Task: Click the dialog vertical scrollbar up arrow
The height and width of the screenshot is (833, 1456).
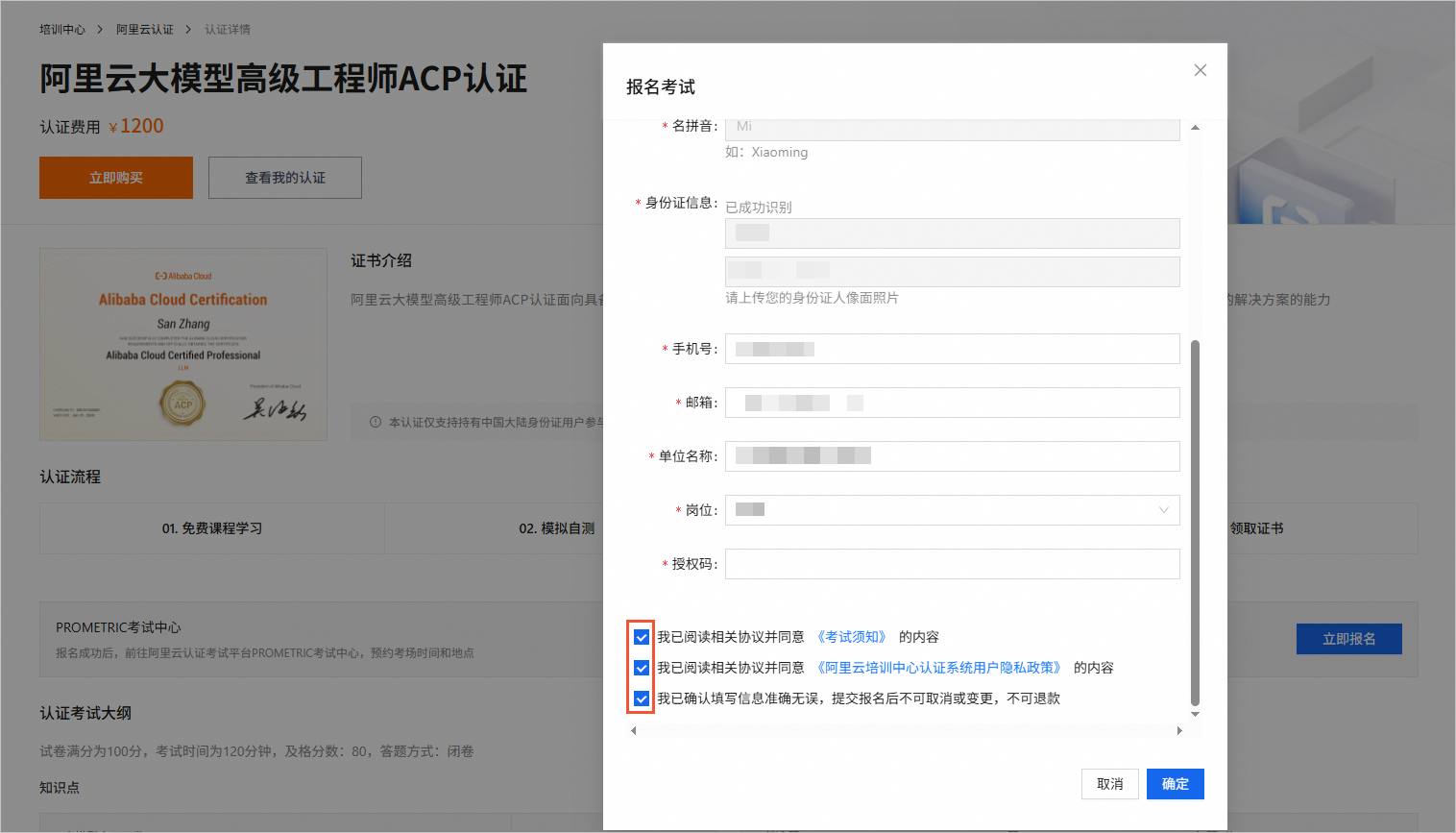Action: pyautogui.click(x=1195, y=128)
